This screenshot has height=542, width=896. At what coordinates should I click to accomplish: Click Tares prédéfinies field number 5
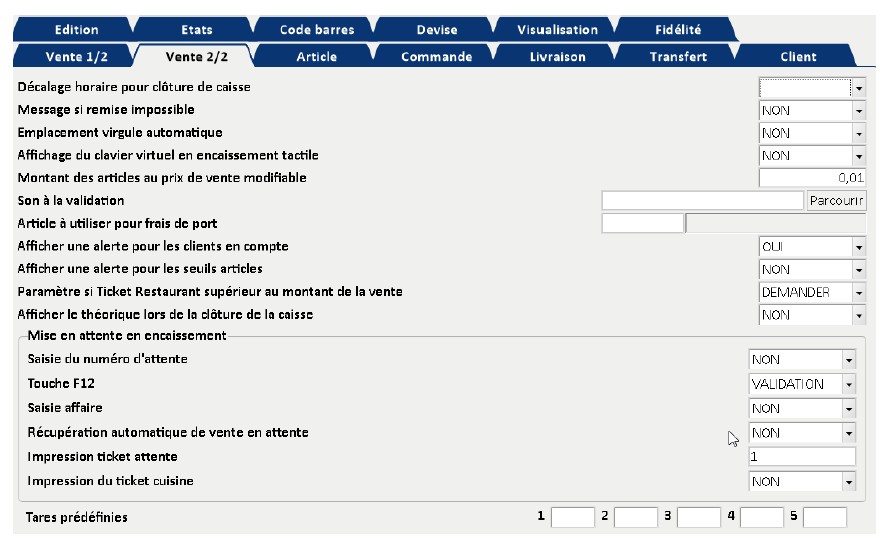point(824,517)
